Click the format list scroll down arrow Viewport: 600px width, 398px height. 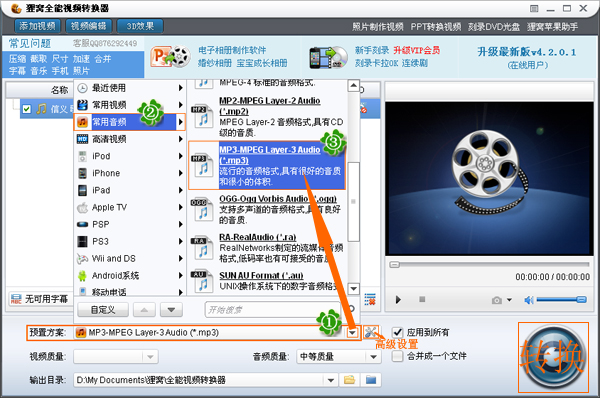[x=353, y=289]
